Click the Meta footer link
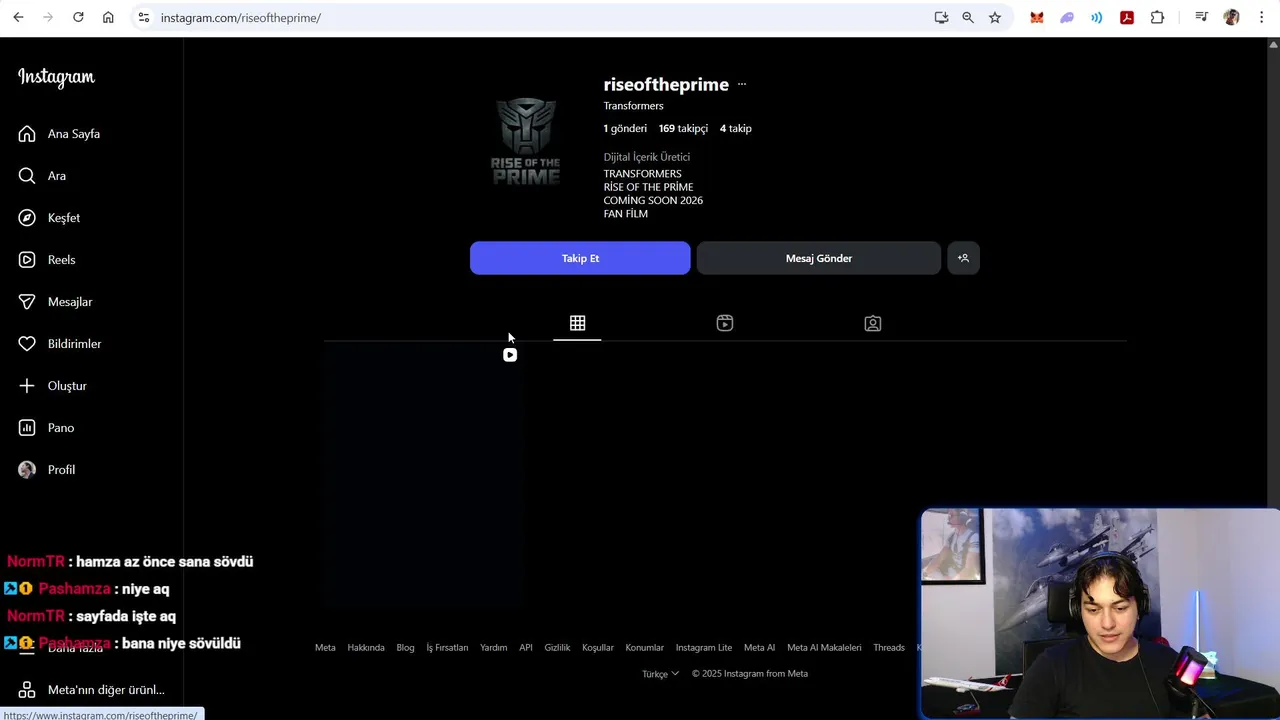This screenshot has height=720, width=1280. tap(325, 648)
